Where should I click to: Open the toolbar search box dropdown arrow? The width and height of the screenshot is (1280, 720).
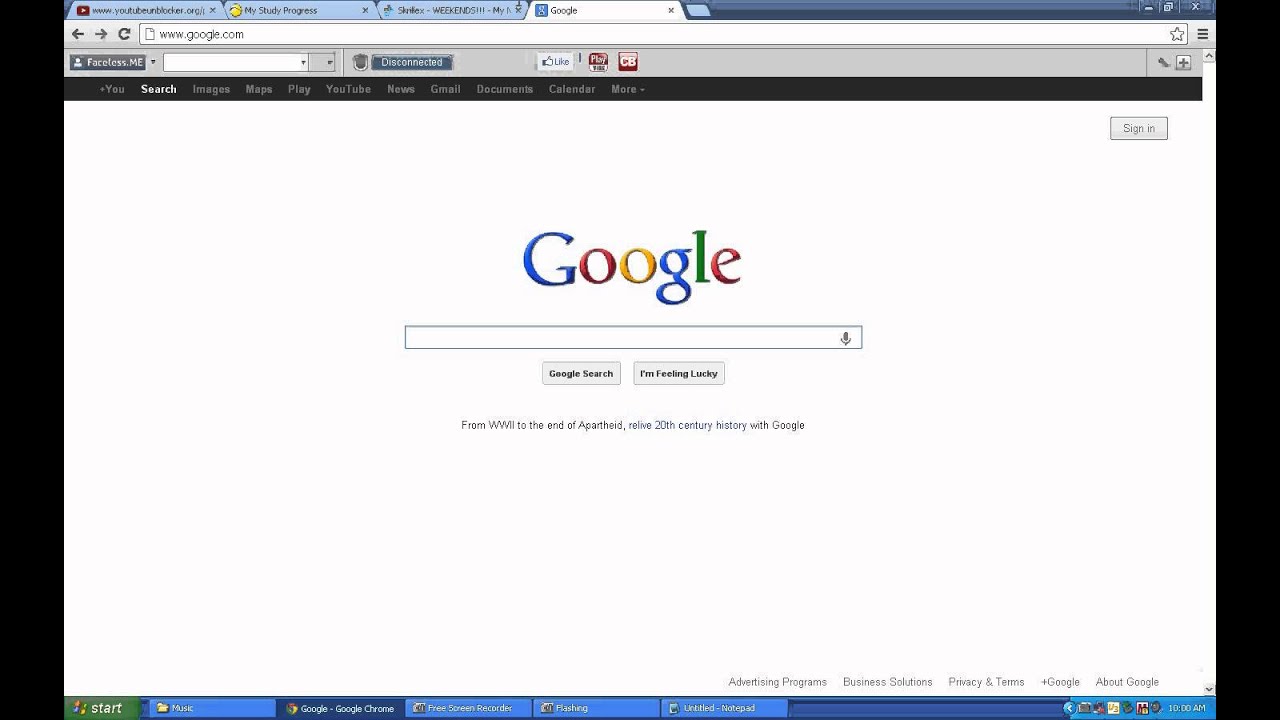303,62
